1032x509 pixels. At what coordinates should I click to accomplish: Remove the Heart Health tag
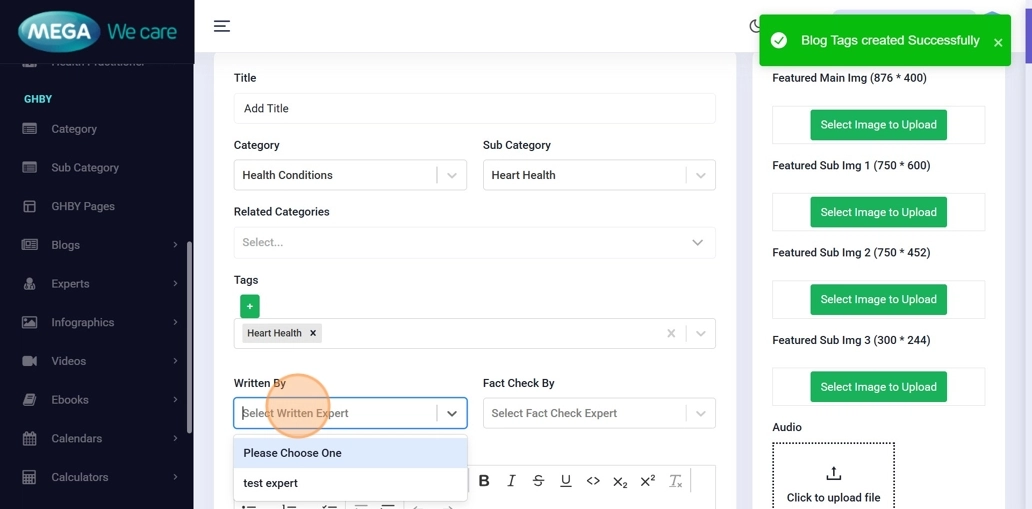(313, 333)
